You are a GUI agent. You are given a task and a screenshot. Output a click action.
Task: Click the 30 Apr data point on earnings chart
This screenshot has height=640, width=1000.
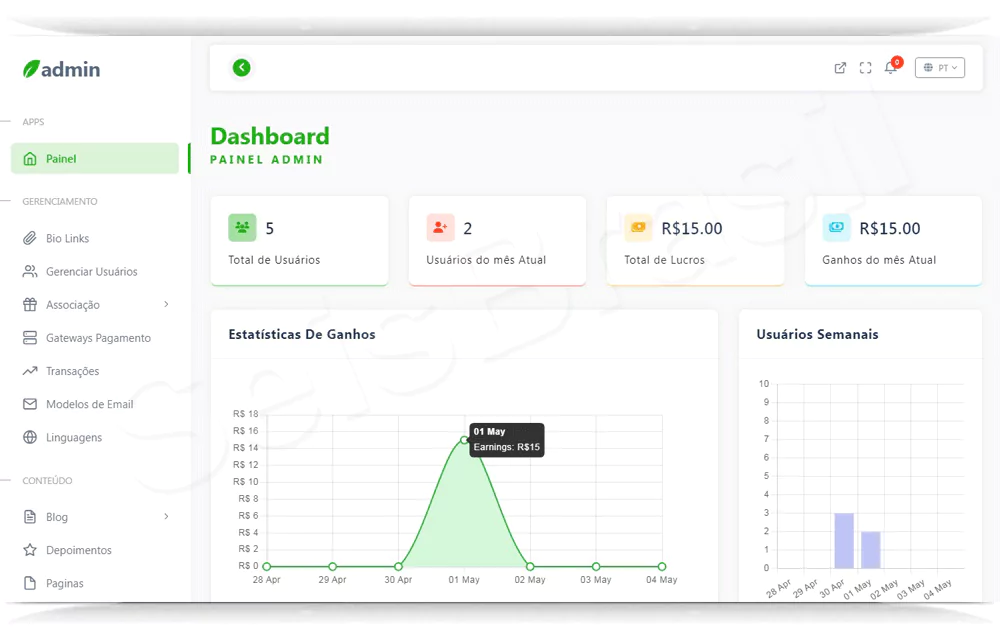pos(398,566)
